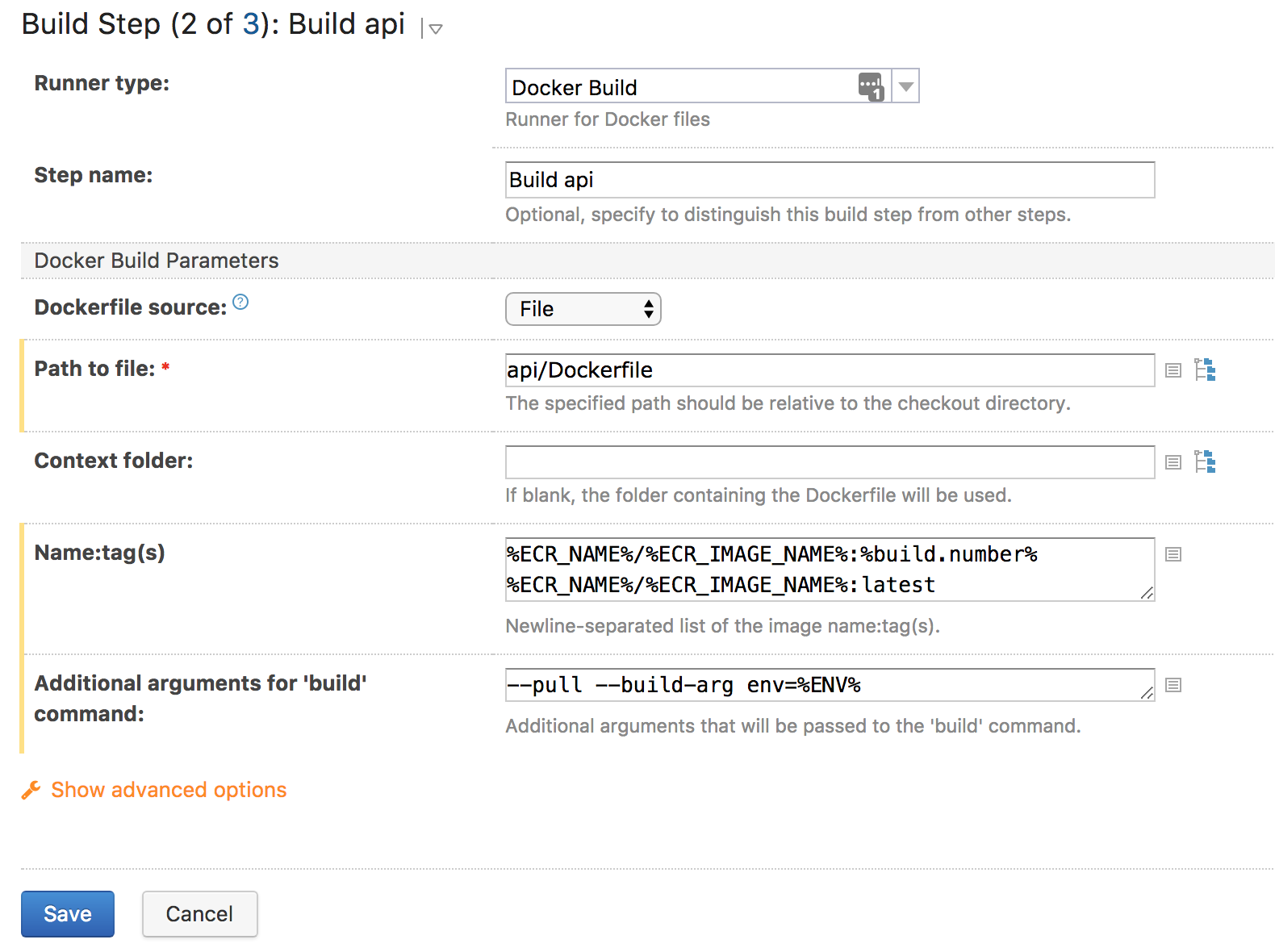Click the Name:tag(s) text area
This screenshot has width=1275, height=952.
830,570
